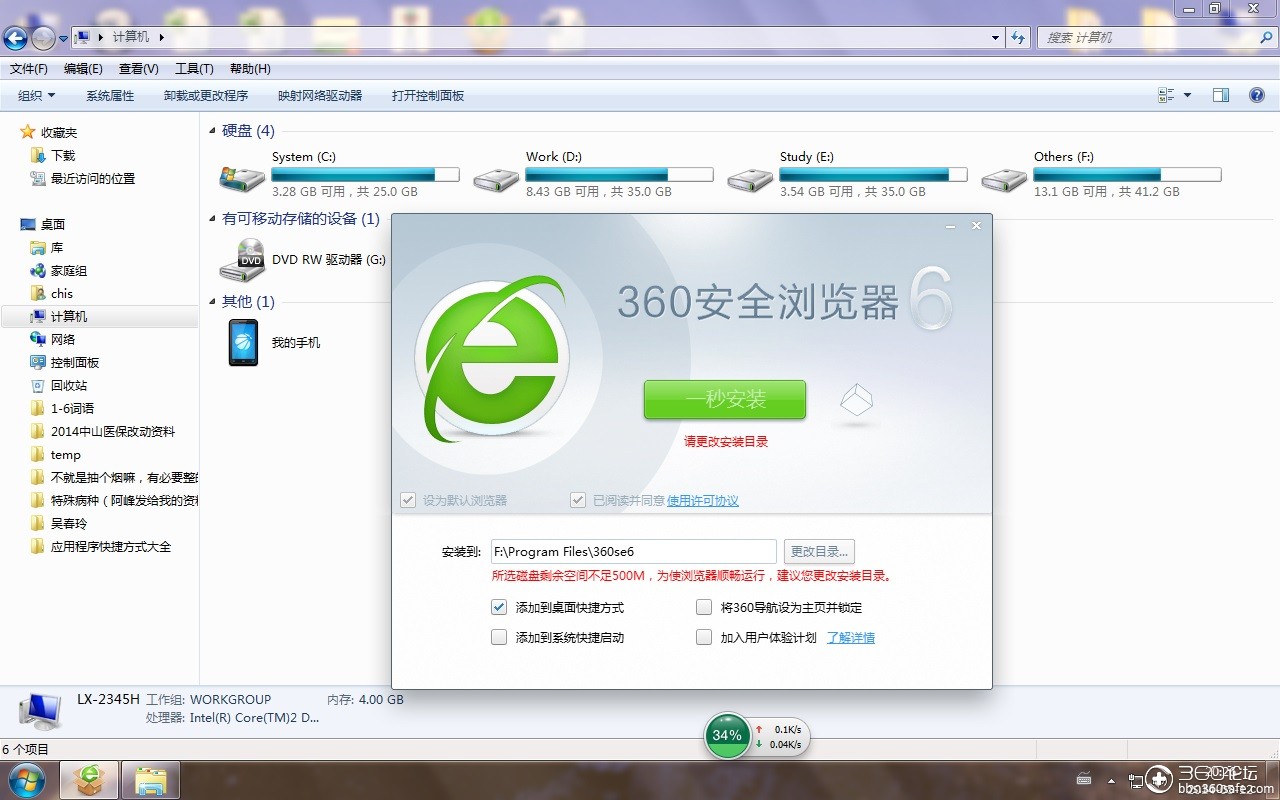
Task: Click the 网络 icon in the sidebar
Action: click(x=38, y=339)
